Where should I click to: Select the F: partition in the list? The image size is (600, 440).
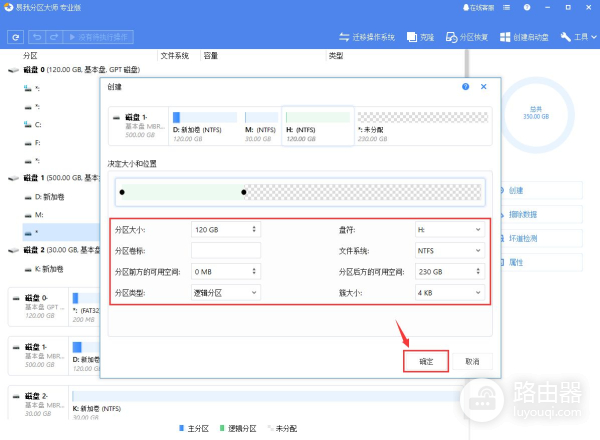38,143
